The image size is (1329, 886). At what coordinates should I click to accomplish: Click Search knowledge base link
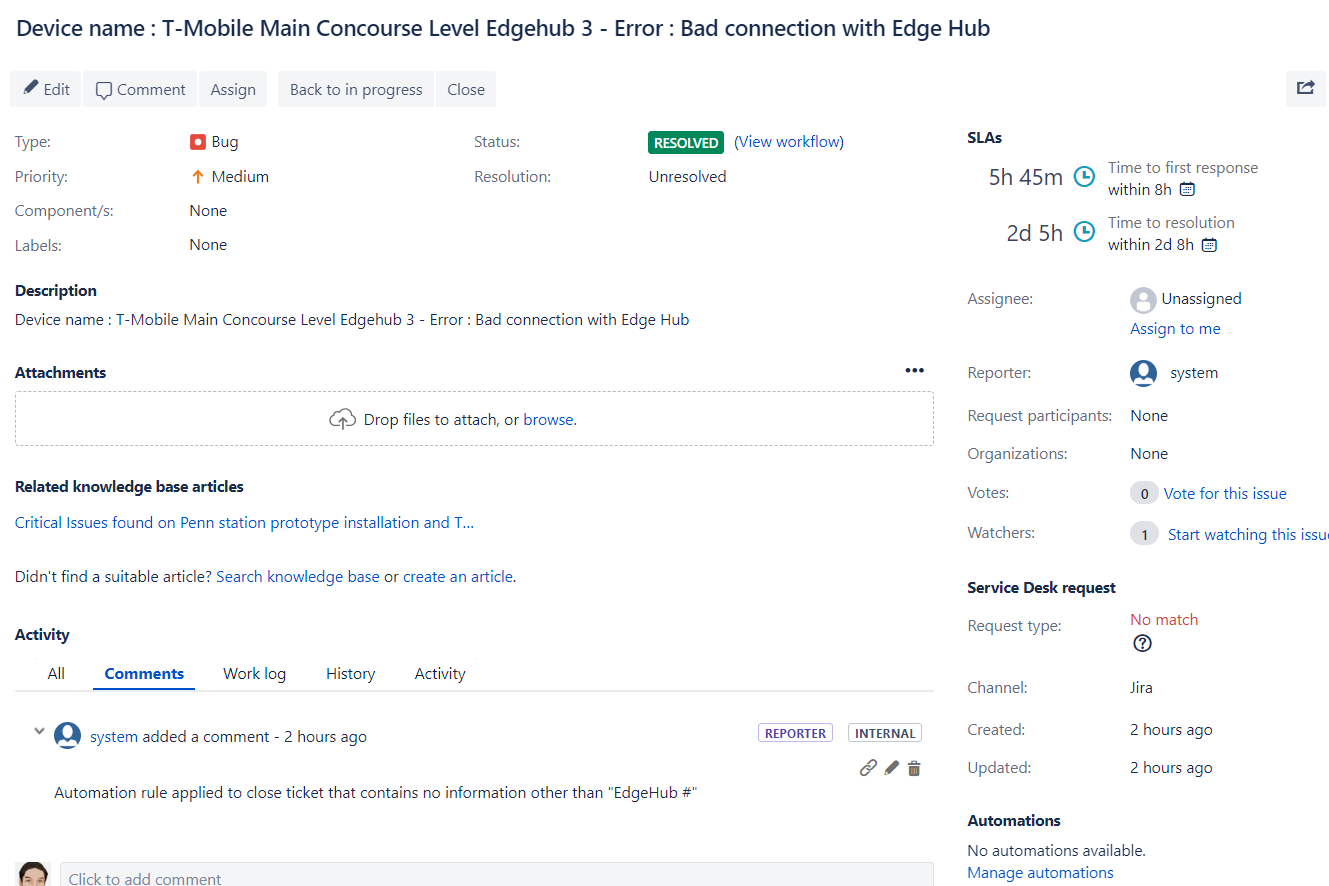coord(298,577)
